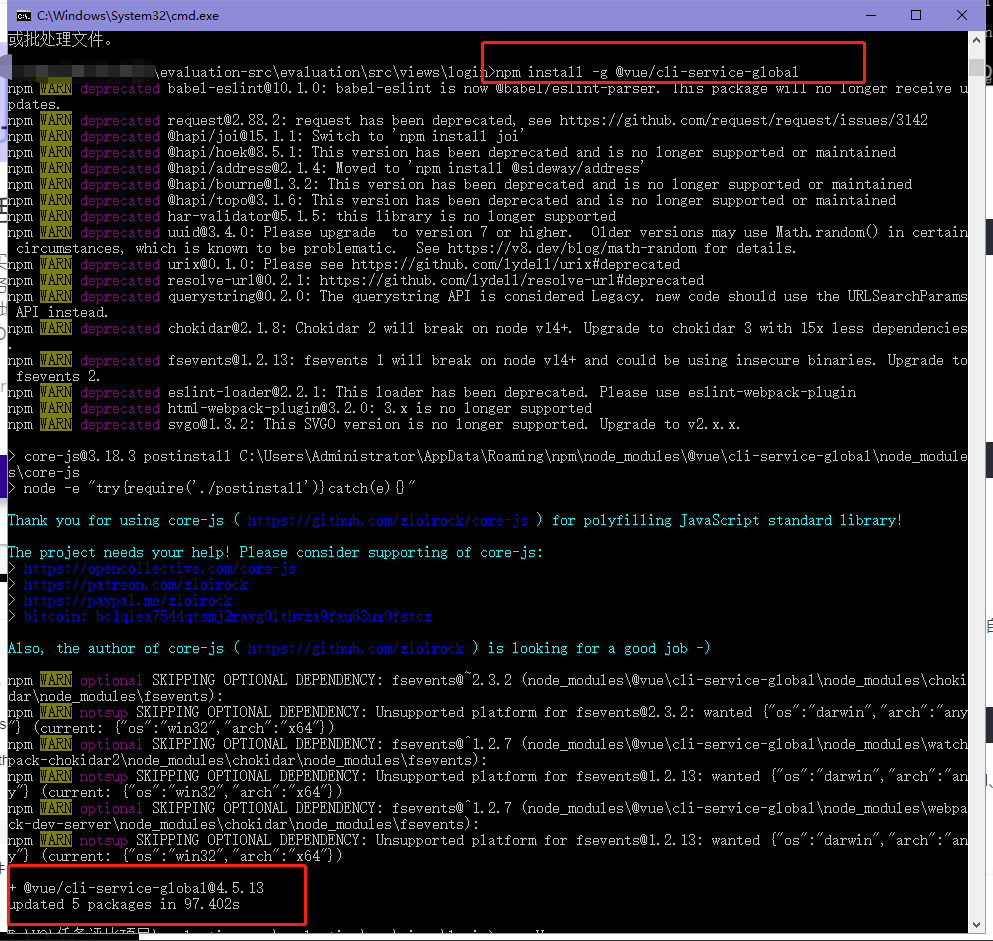Click the opencollective.com/core-js URL
Image resolution: width=993 pixels, height=941 pixels.
[x=160, y=569]
